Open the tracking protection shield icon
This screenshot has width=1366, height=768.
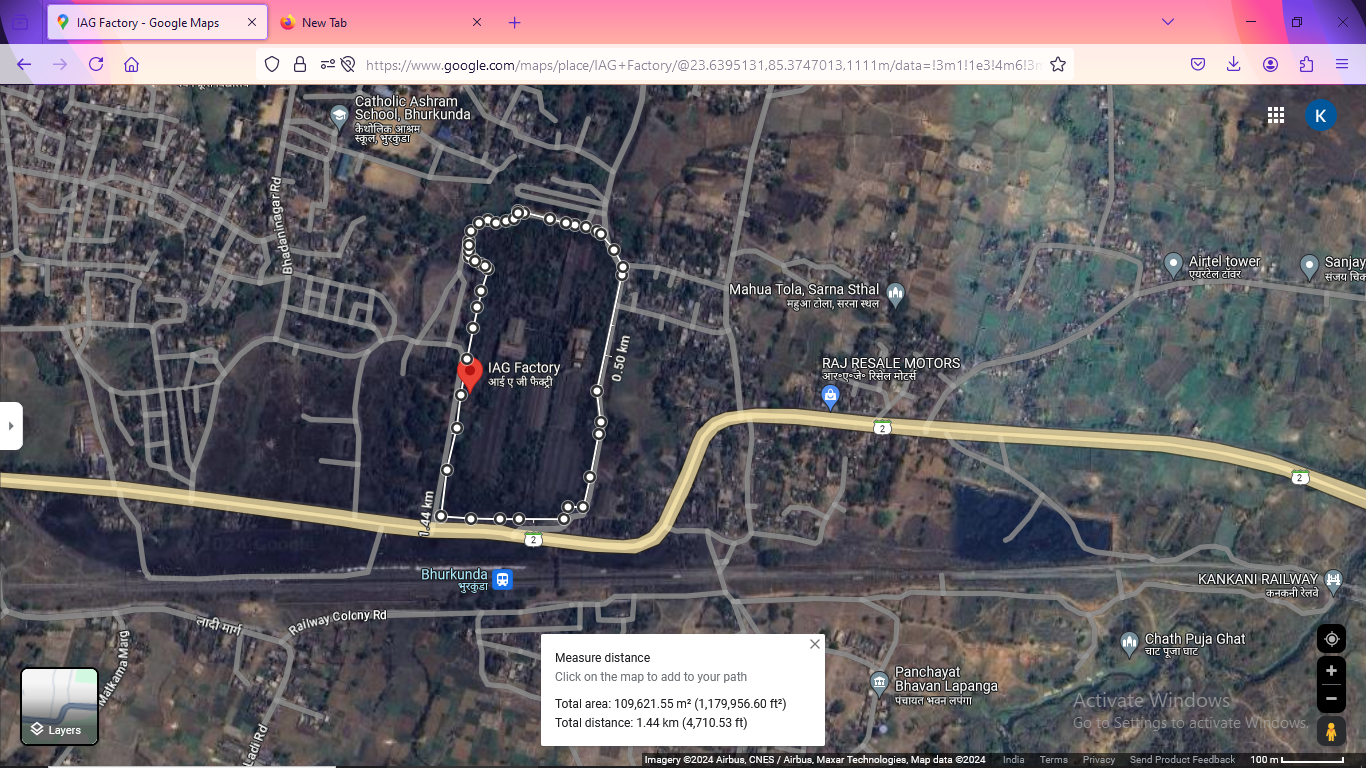272,64
